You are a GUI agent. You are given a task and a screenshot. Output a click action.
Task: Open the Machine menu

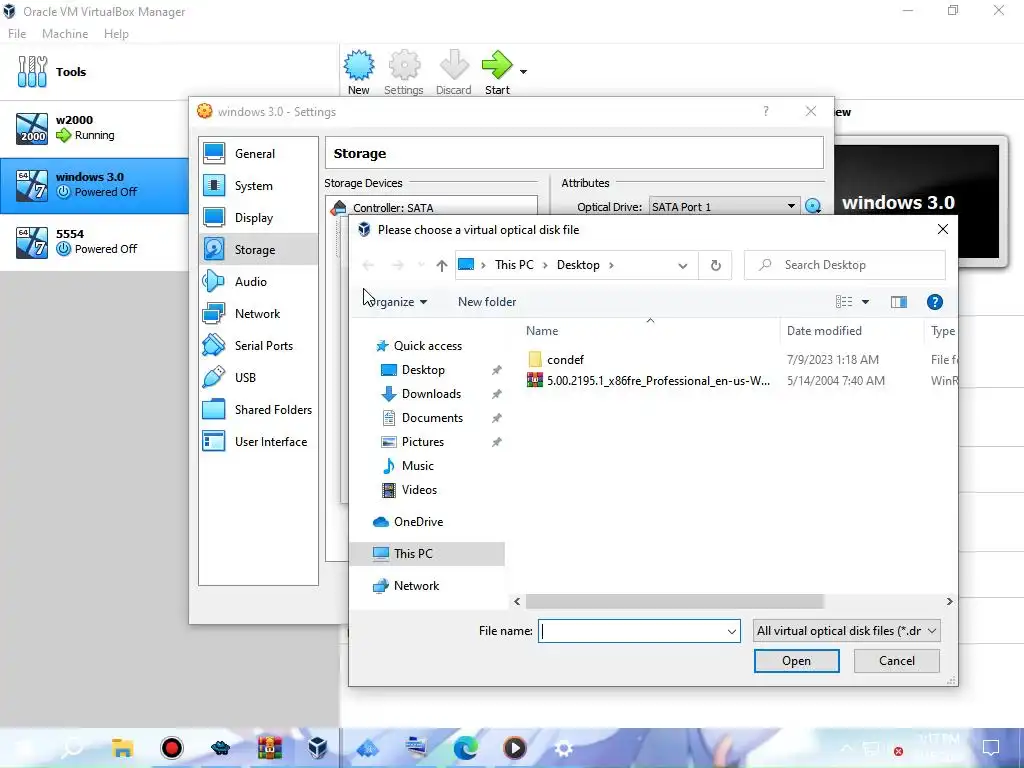click(x=65, y=34)
